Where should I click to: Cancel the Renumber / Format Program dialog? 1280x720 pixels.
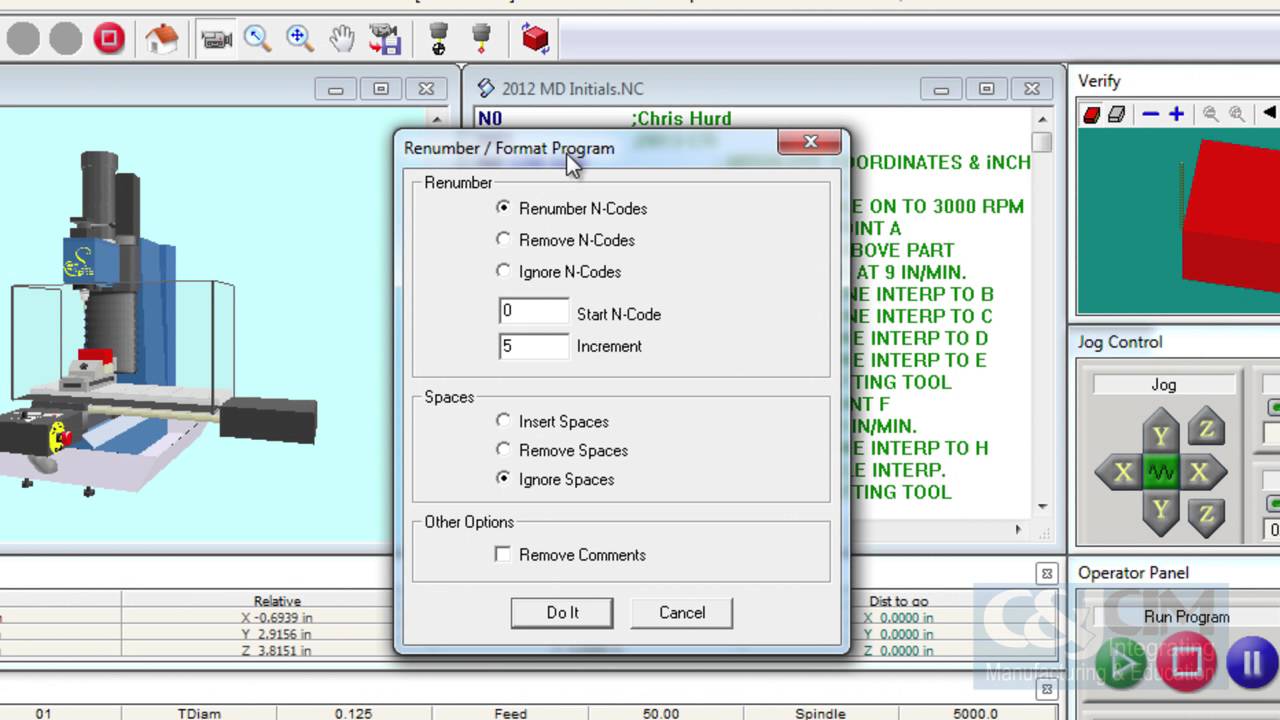tap(682, 613)
